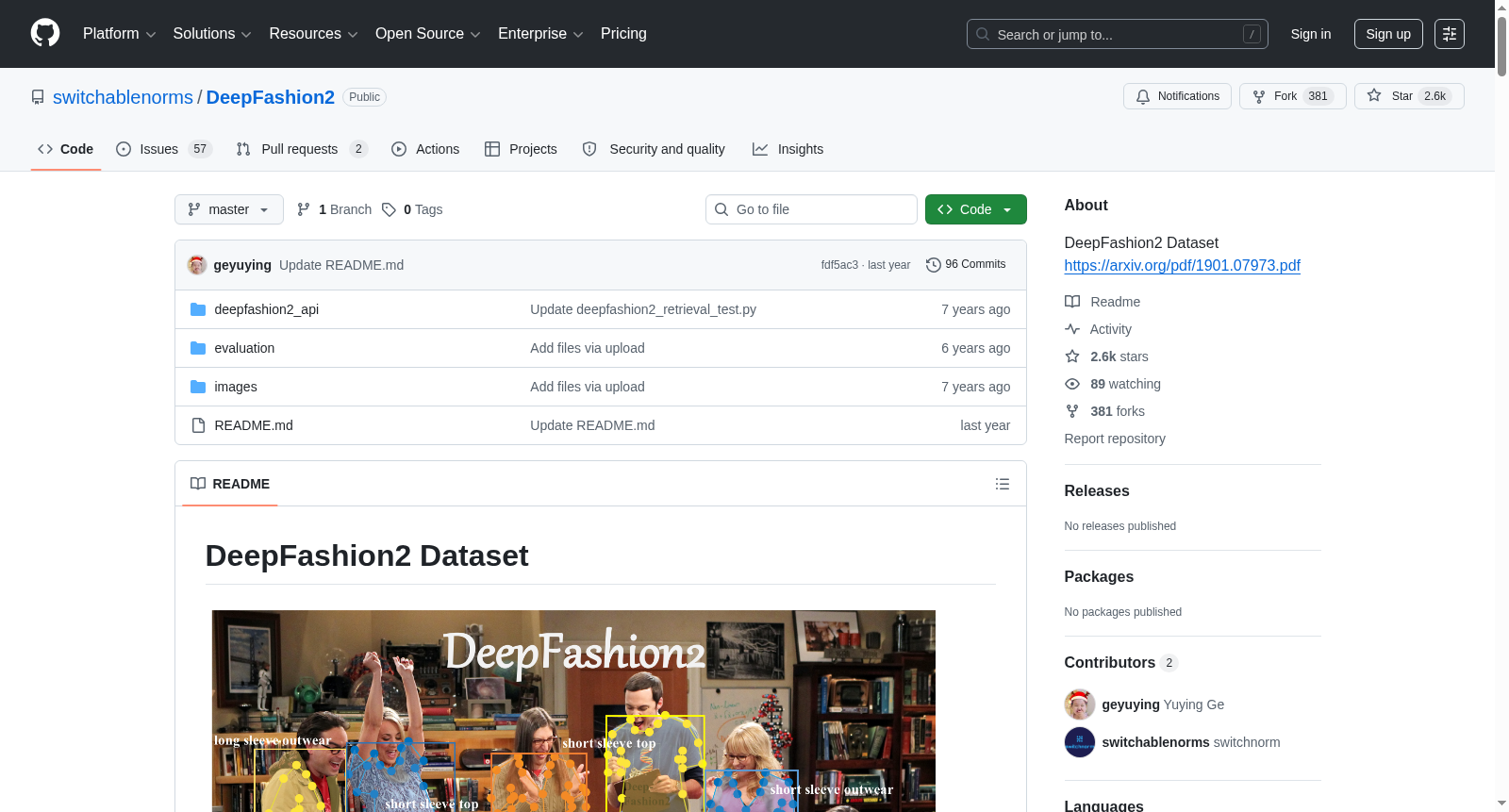Click the book icon beside Readme
Viewport: 1509px width, 812px height.
1072,302
